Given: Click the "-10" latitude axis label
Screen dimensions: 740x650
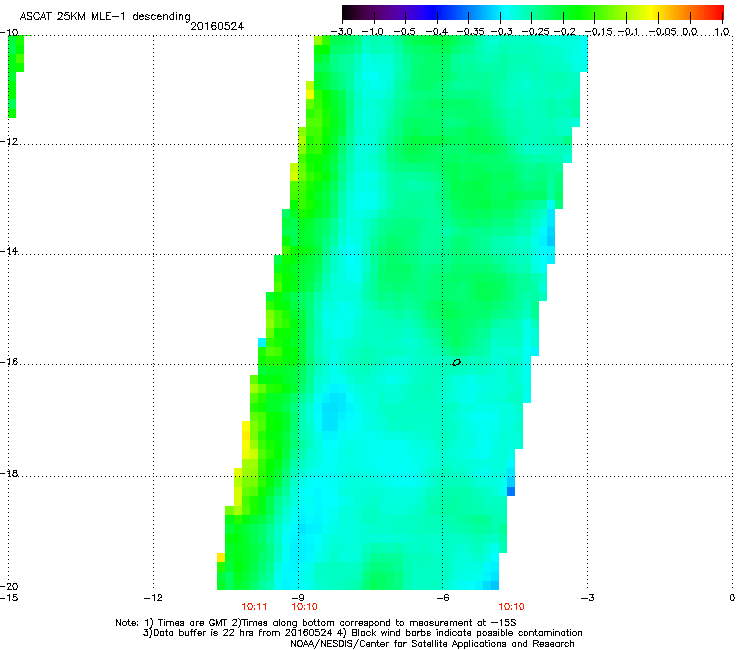Looking at the screenshot, I should click(9, 32).
